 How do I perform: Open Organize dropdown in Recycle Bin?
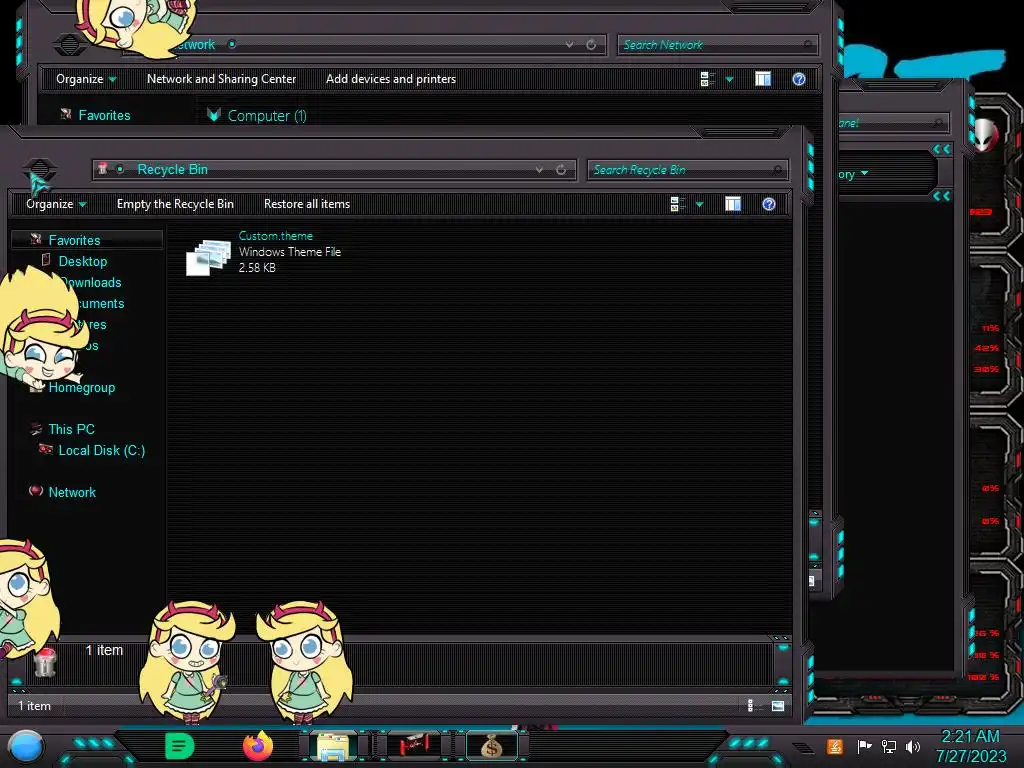(x=56, y=204)
